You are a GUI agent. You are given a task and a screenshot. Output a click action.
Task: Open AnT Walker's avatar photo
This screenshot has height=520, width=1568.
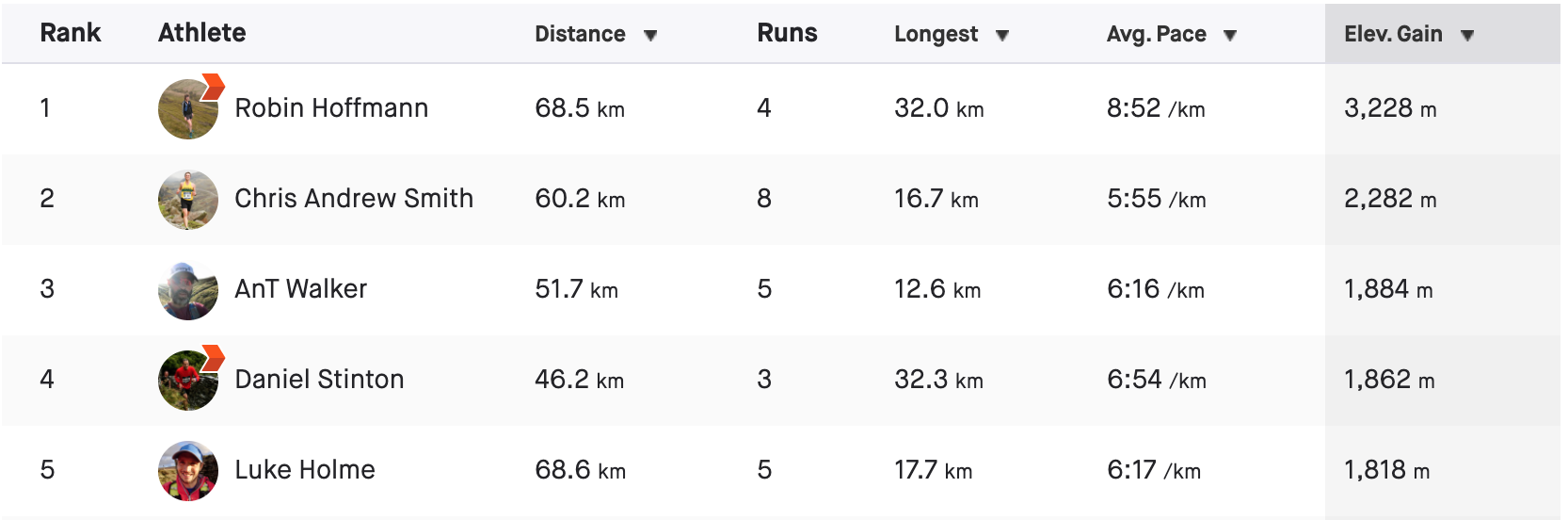(x=188, y=290)
